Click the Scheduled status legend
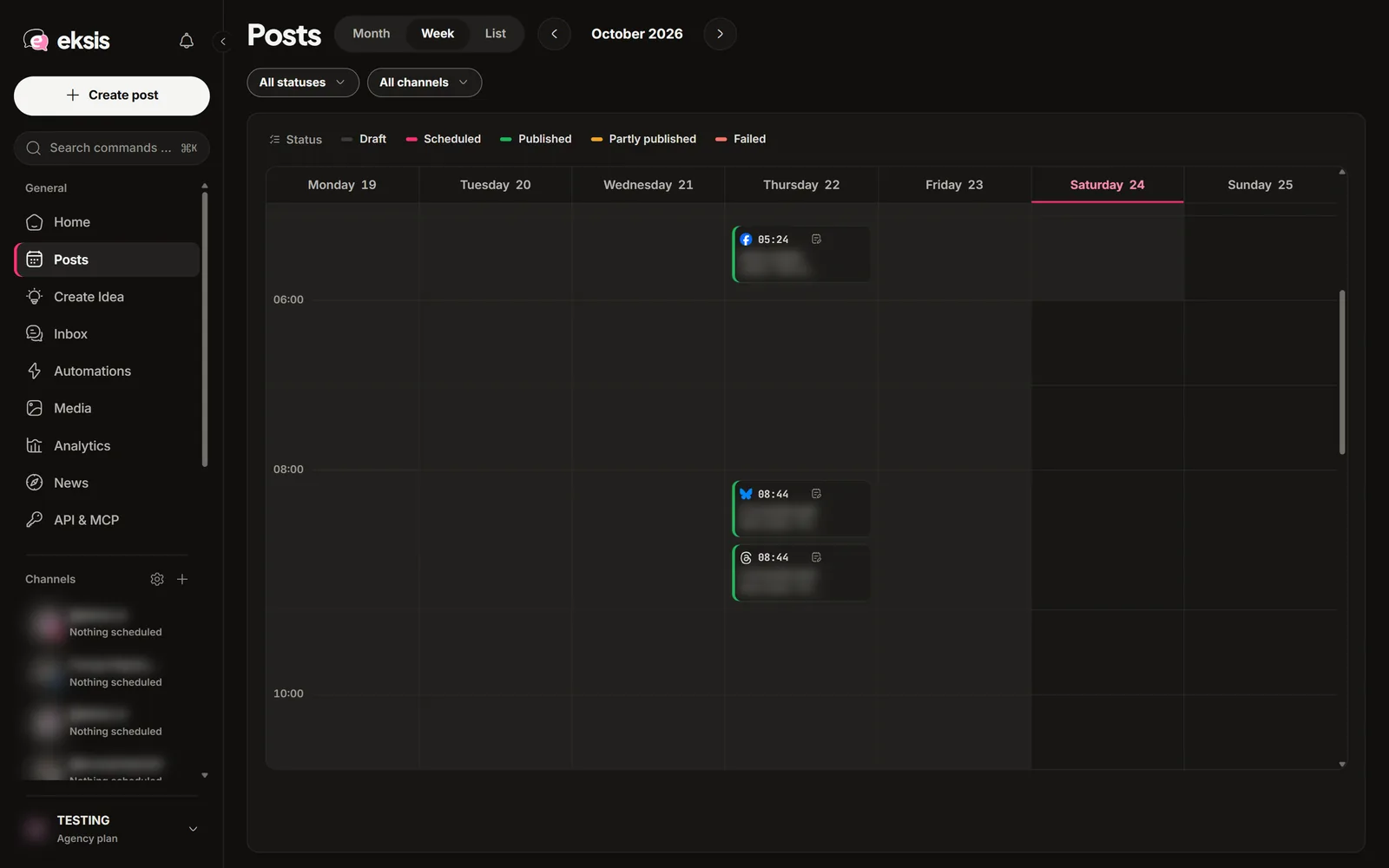The width and height of the screenshot is (1389, 868). tap(444, 139)
